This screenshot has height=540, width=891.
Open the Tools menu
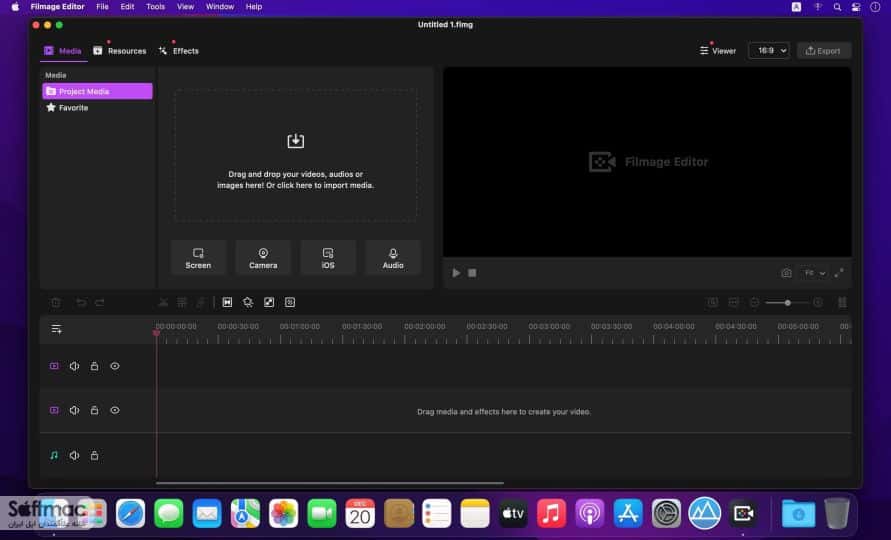pos(155,7)
